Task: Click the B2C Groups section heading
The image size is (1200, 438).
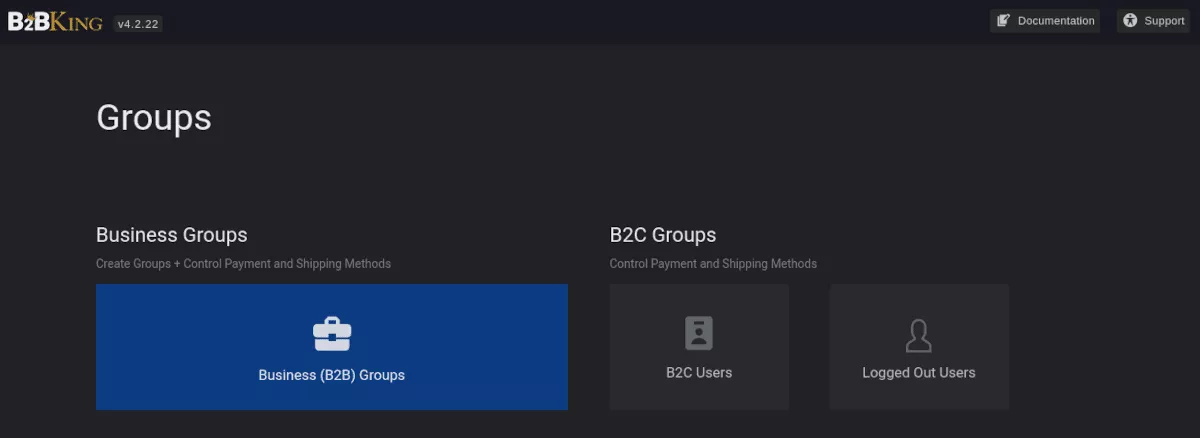Action: point(663,236)
